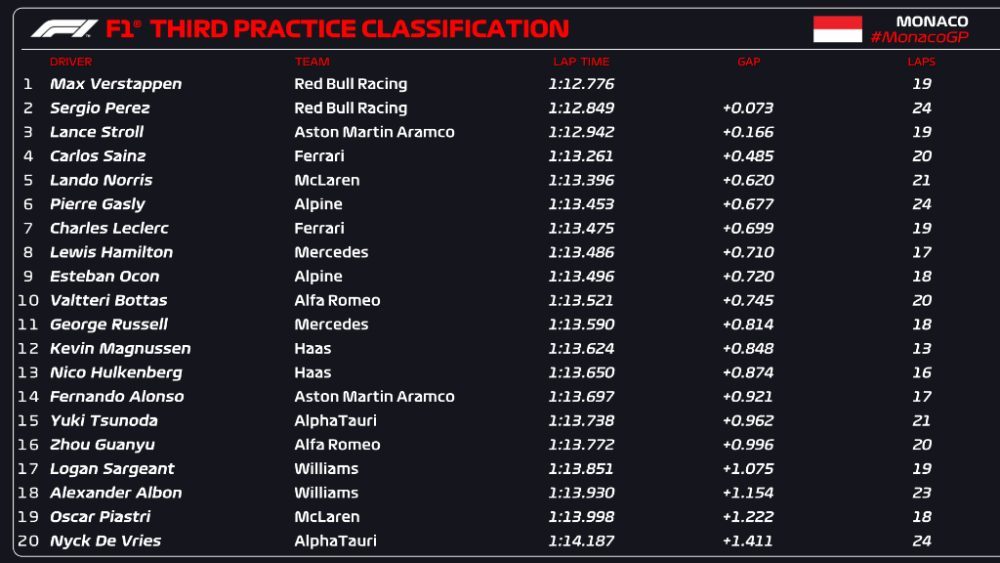This screenshot has height=563, width=1000.
Task: Click the #MonacoGP hashtag
Action: click(x=919, y=38)
